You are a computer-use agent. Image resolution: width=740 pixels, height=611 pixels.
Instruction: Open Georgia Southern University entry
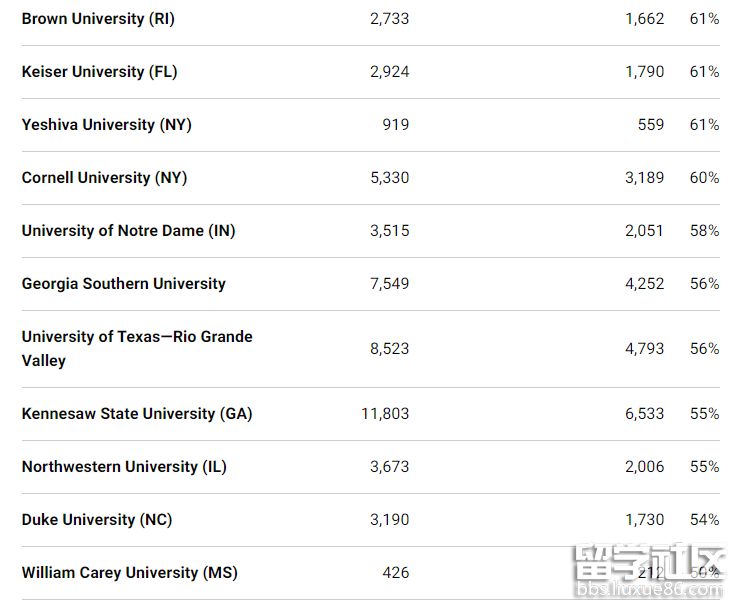pyautogui.click(x=123, y=284)
